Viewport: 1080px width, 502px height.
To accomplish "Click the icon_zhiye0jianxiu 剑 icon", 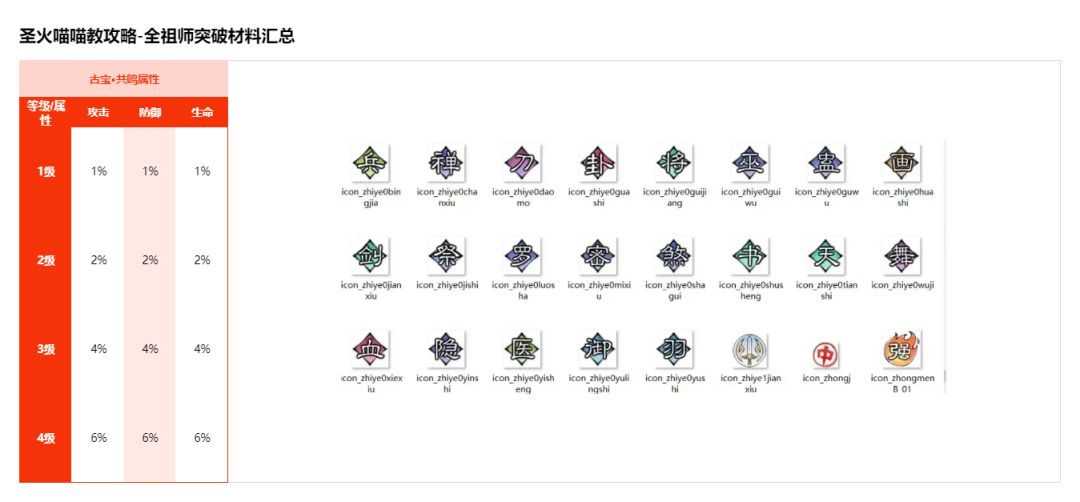I will click(371, 255).
